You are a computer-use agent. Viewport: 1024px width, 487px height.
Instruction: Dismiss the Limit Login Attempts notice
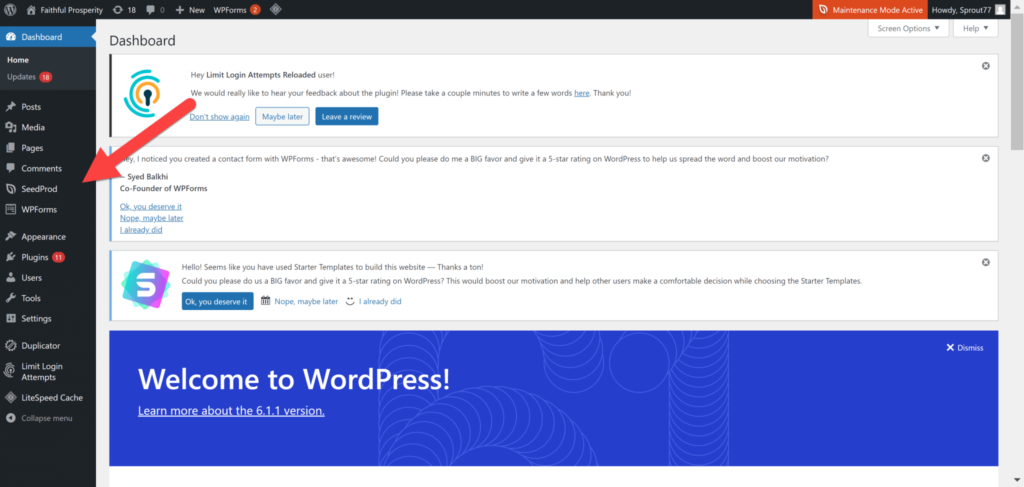pyautogui.click(x=986, y=66)
